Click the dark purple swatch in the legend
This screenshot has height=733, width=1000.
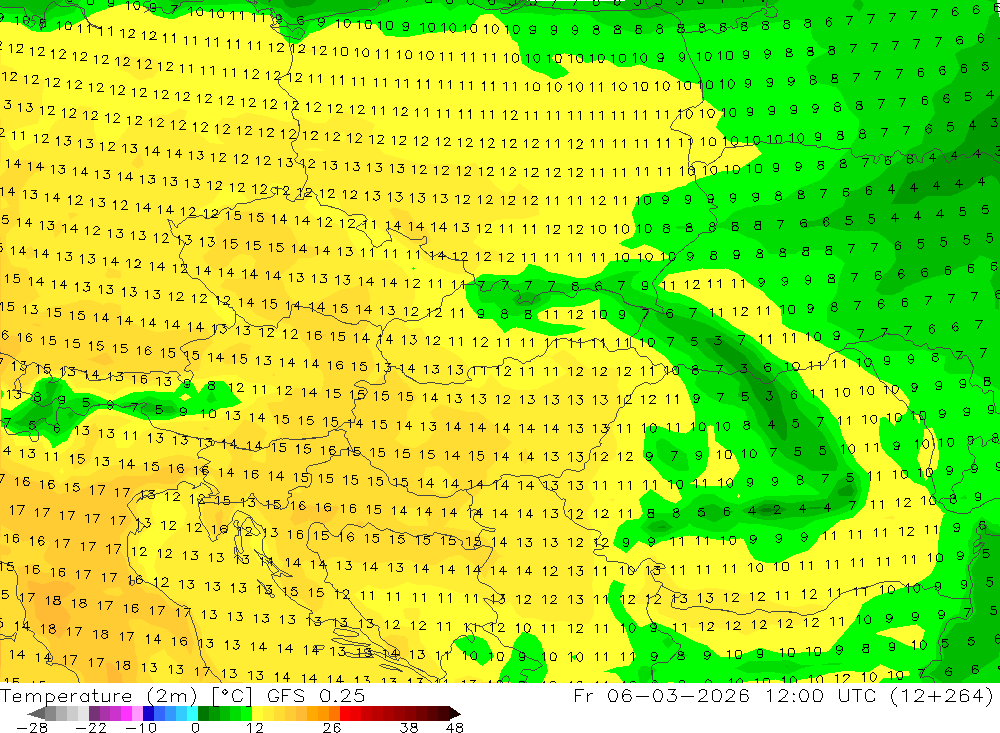[x=94, y=713]
